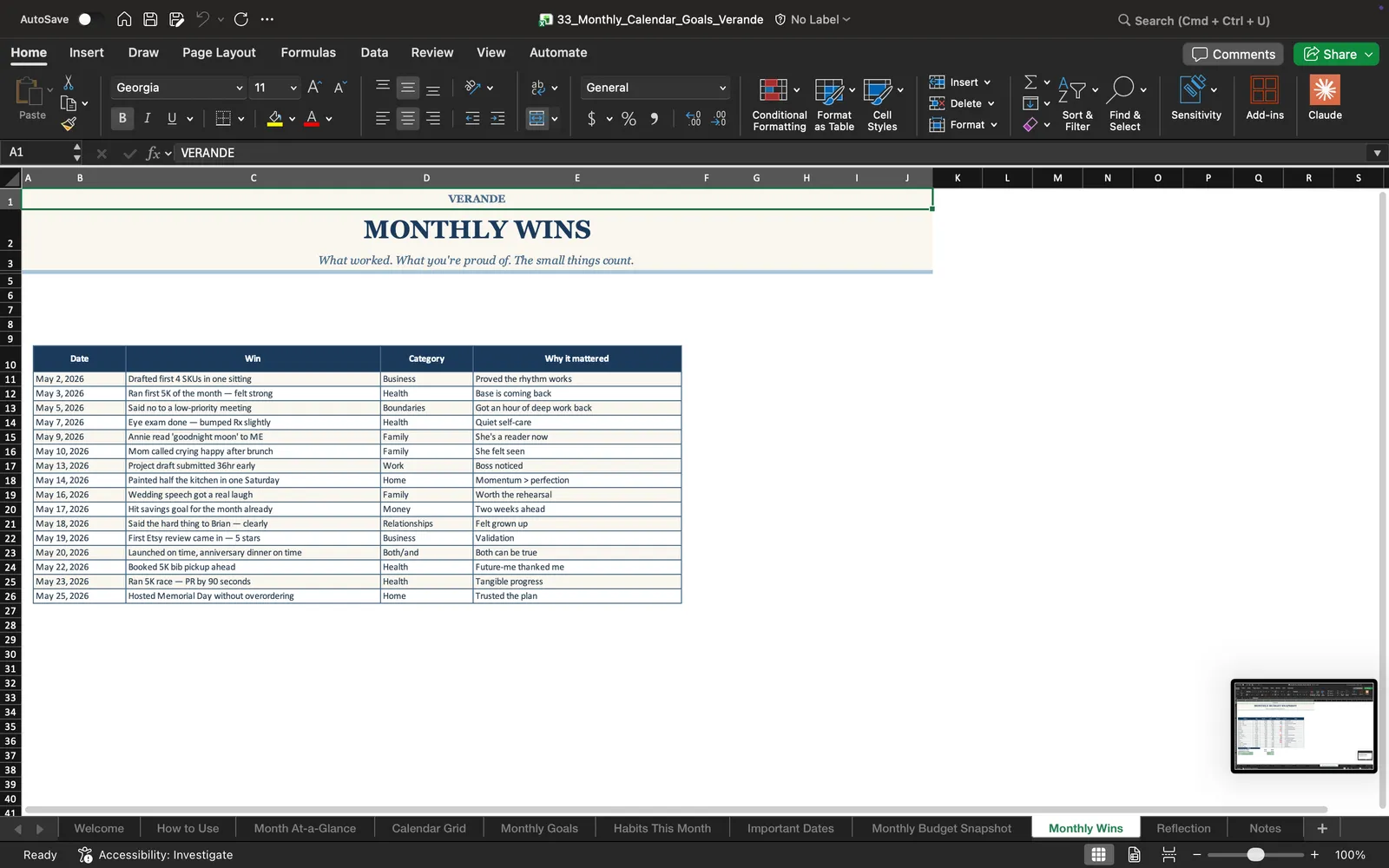Open the screenshot thumbnail preview

[x=1304, y=726]
